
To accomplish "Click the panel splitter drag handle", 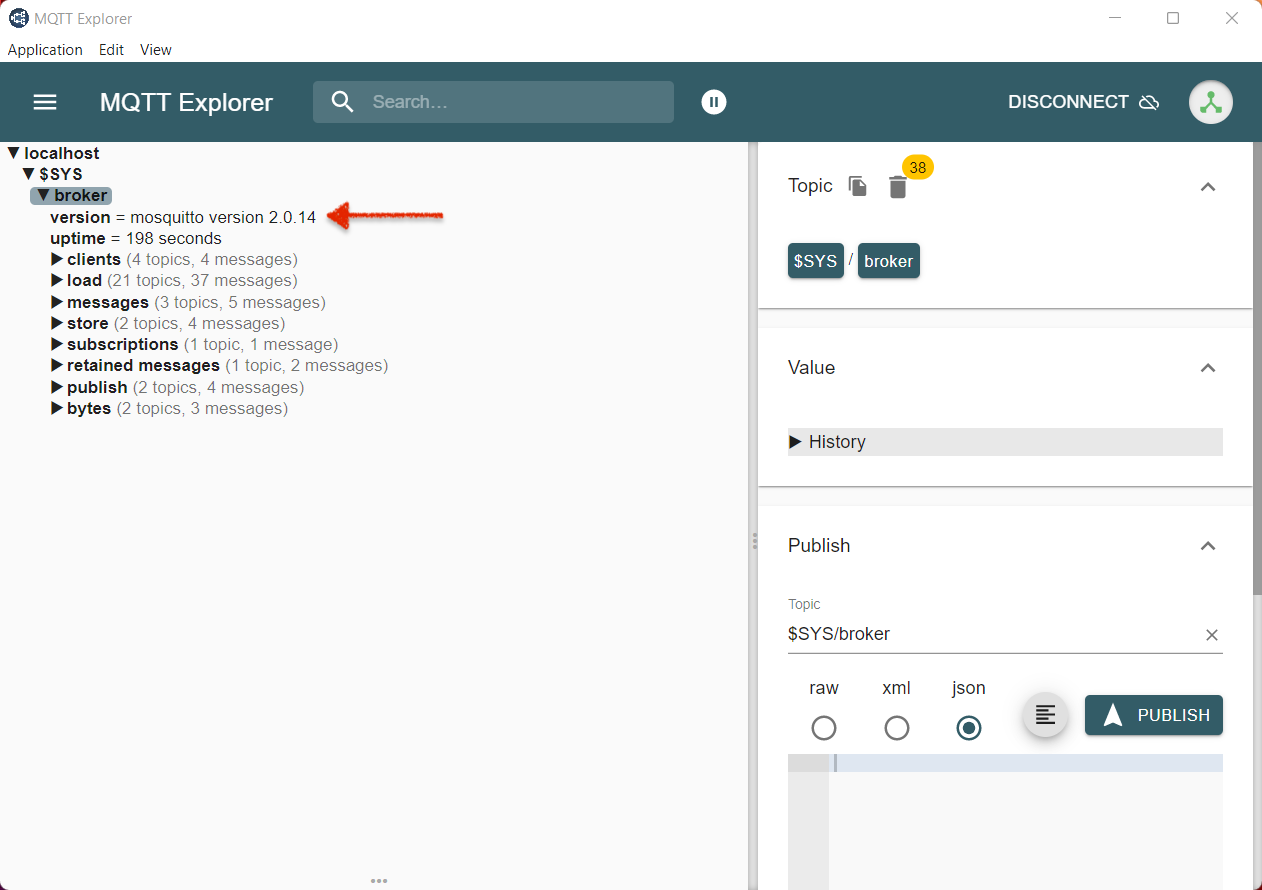I will click(x=754, y=541).
